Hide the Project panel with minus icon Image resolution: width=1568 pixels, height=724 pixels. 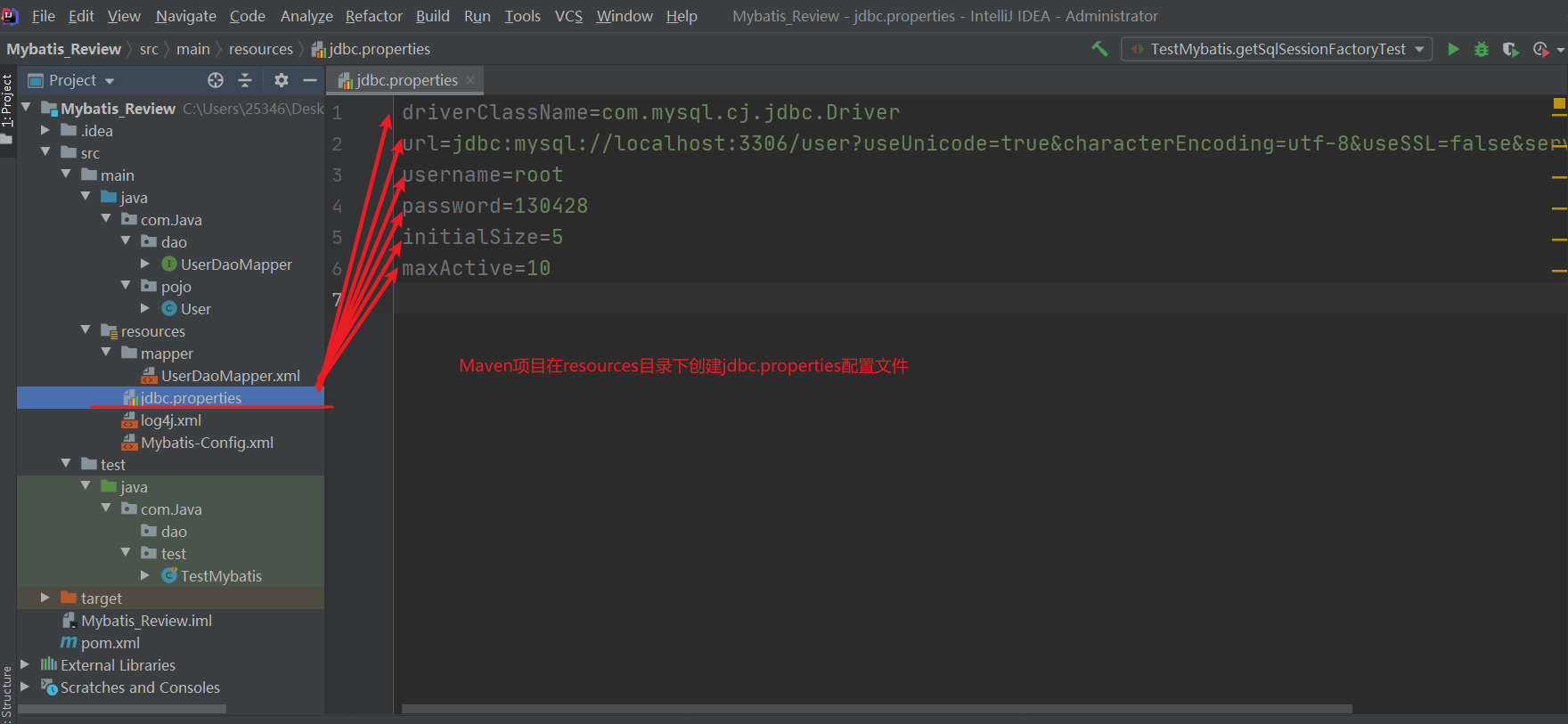(x=310, y=80)
